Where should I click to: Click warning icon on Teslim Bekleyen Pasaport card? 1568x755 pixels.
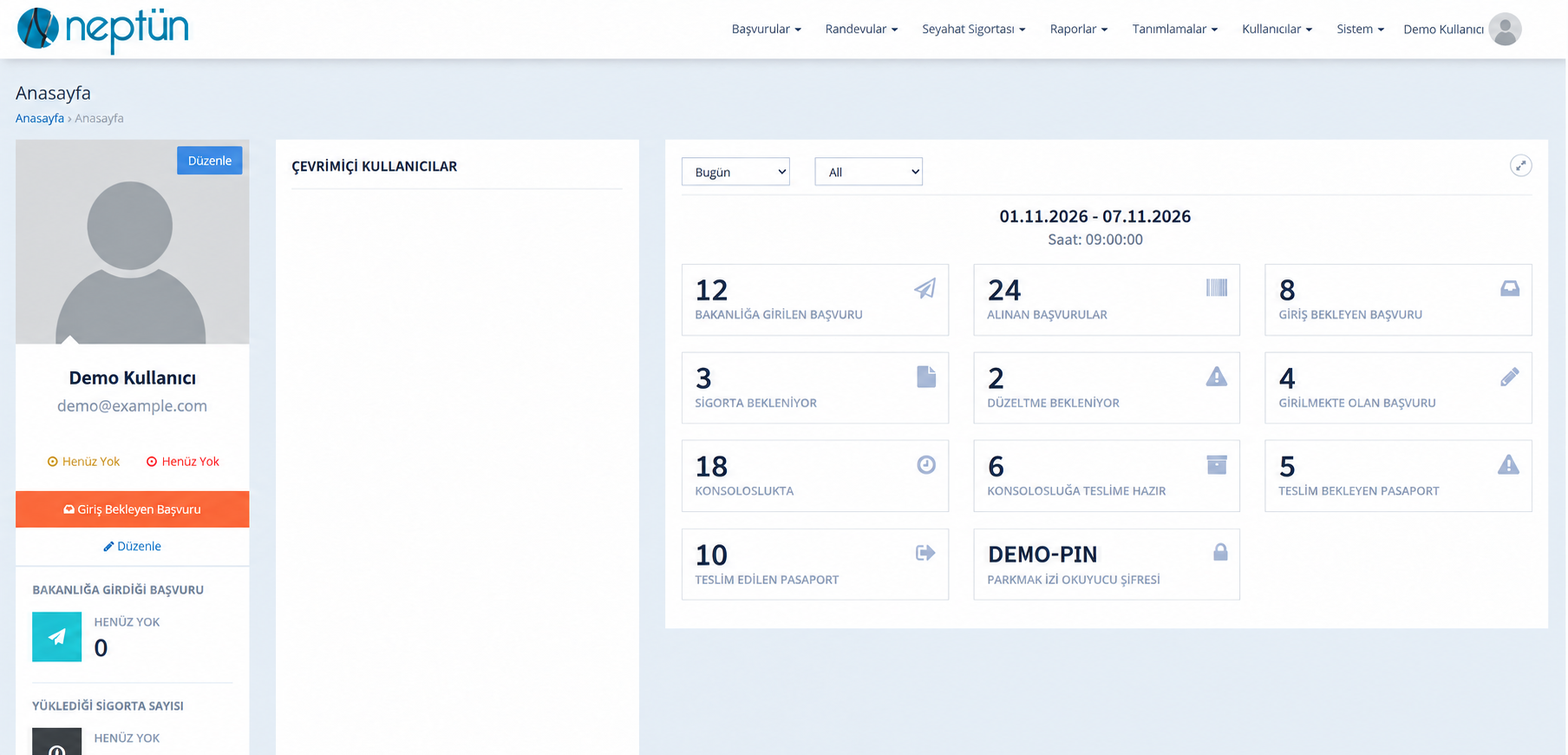(x=1509, y=464)
